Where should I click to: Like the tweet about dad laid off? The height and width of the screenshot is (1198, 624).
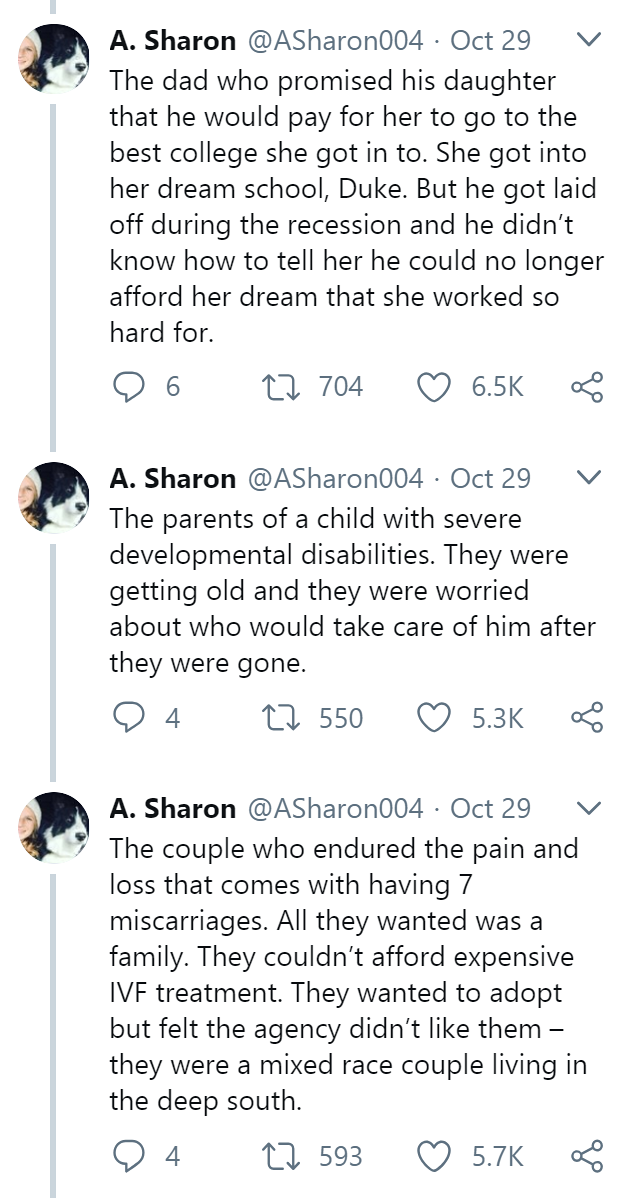[435, 387]
